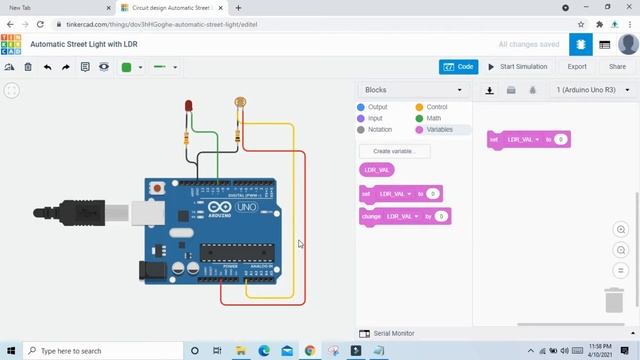The width and height of the screenshot is (640, 360).
Task: Open browser extensions puzzle icon
Action: [599, 24]
